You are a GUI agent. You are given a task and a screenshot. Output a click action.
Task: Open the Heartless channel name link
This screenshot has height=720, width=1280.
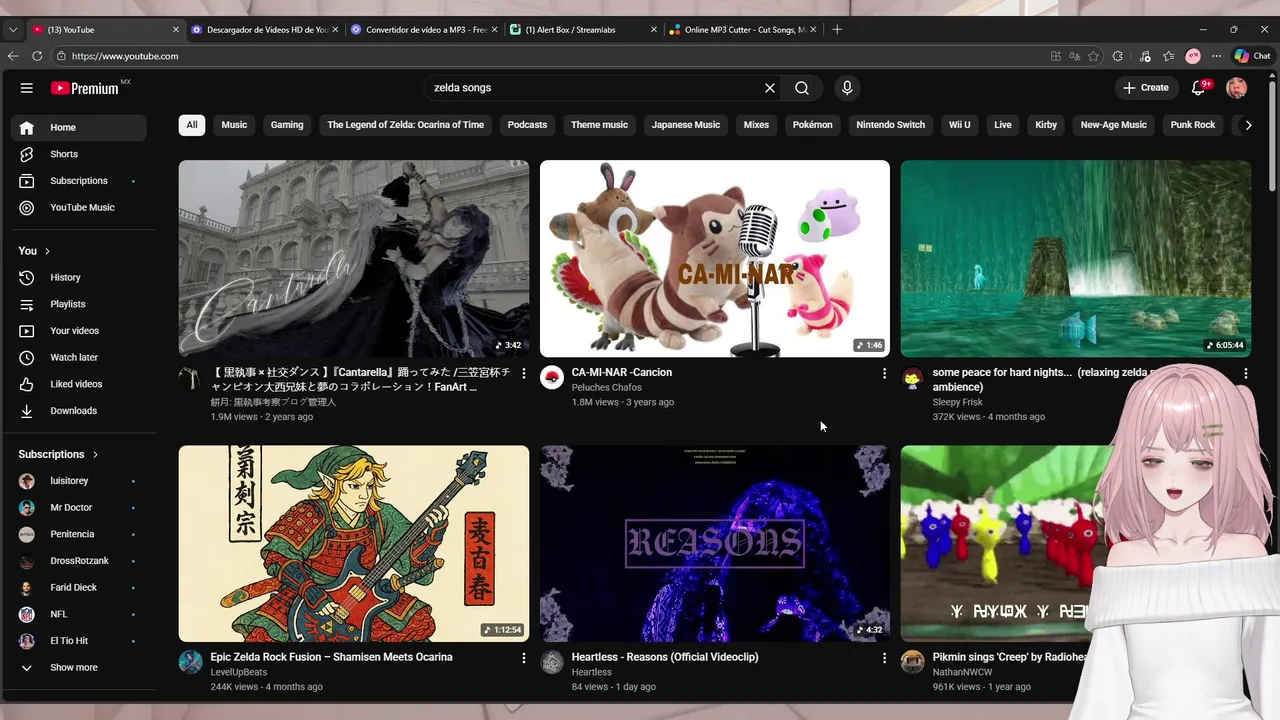pyautogui.click(x=591, y=672)
